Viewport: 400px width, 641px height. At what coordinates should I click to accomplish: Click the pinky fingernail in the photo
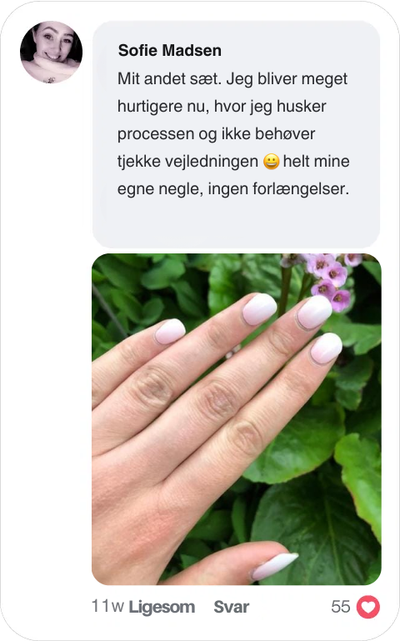(170, 331)
